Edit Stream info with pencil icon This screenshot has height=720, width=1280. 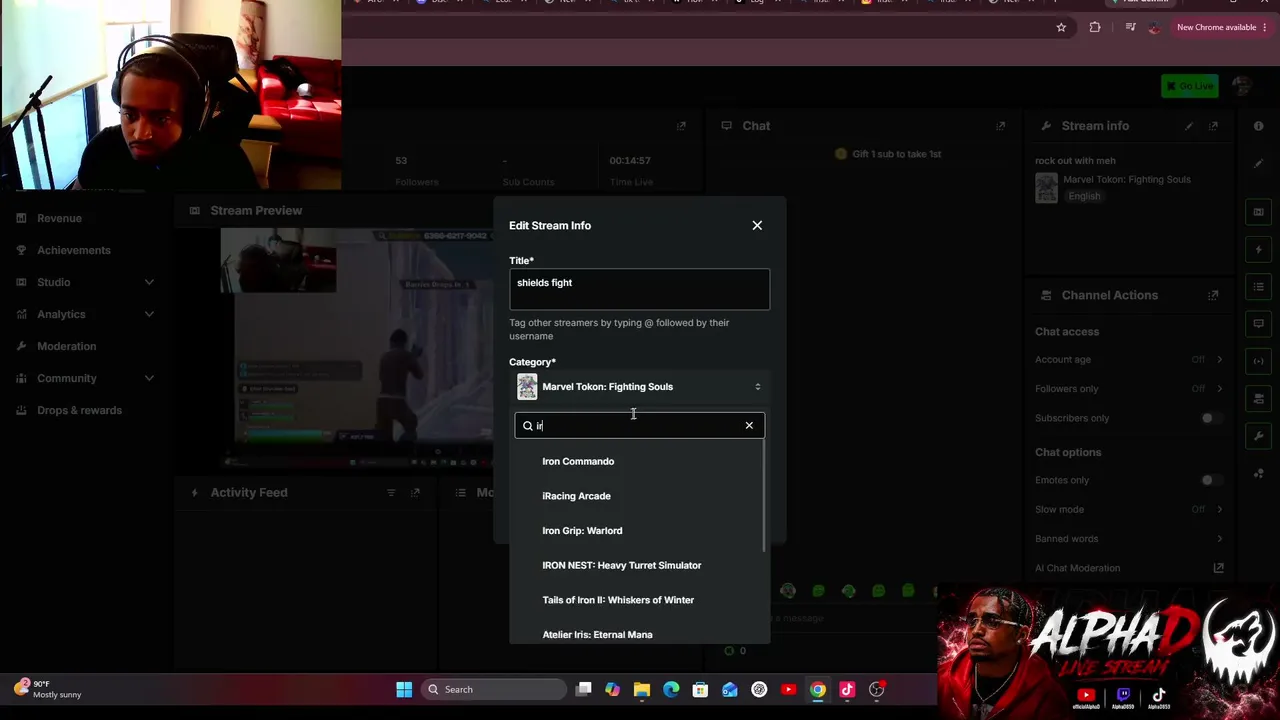[1189, 126]
